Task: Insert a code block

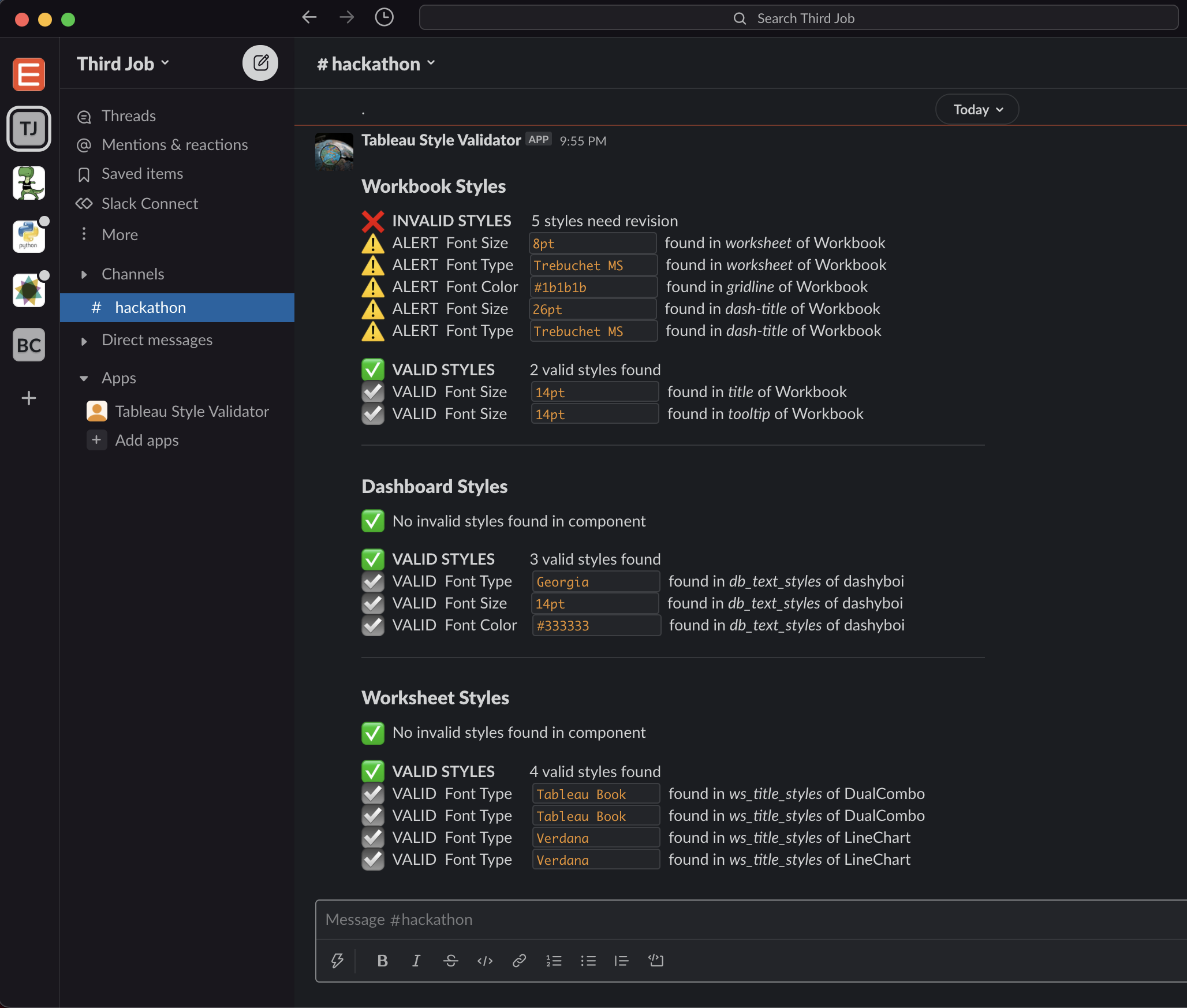Action: 656,961
